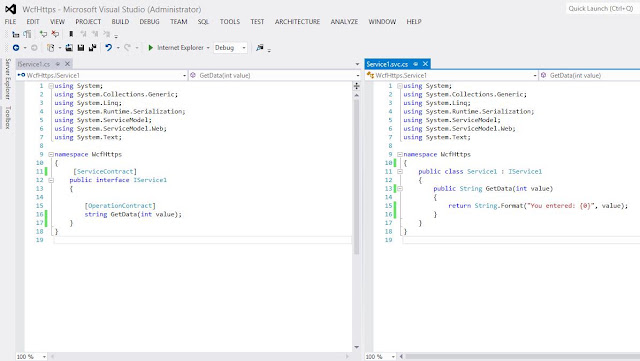Open the Toolbox side tab
Viewport: 640px width, 361px height.
coord(7,117)
